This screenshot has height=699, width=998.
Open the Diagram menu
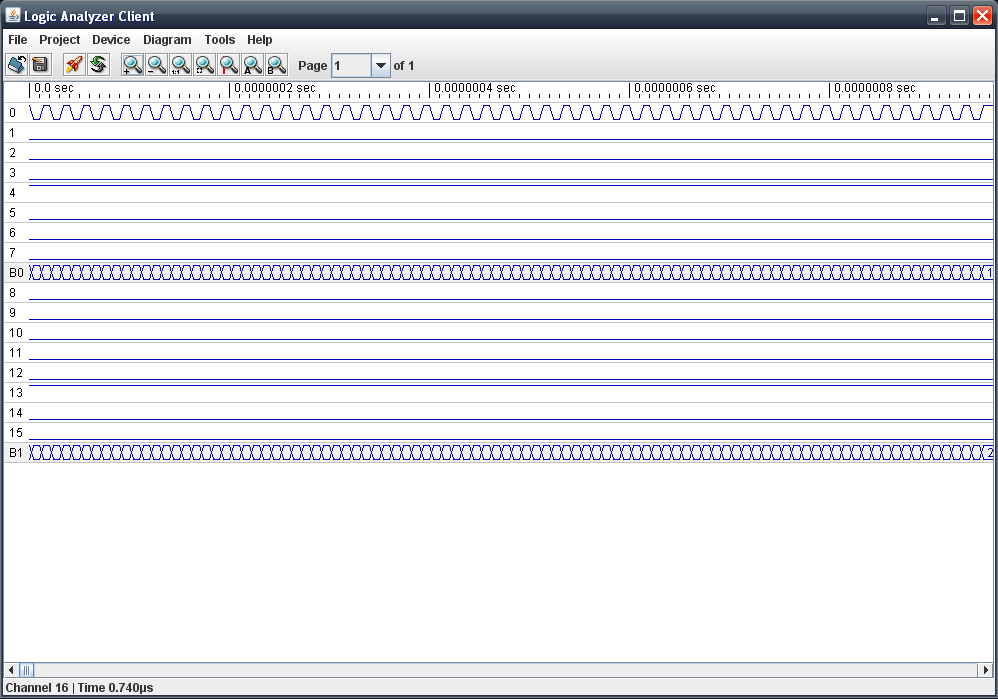click(x=167, y=39)
